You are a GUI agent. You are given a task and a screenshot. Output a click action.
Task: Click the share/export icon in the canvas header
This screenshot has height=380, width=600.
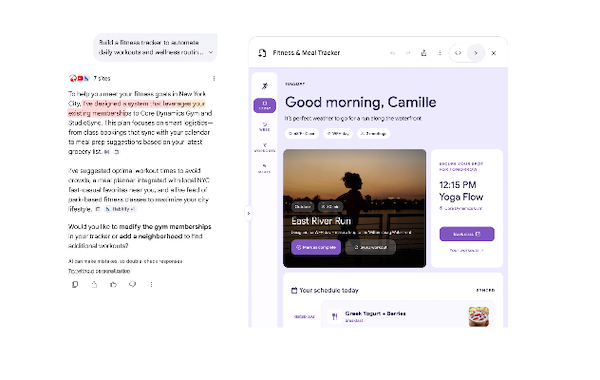click(424, 53)
